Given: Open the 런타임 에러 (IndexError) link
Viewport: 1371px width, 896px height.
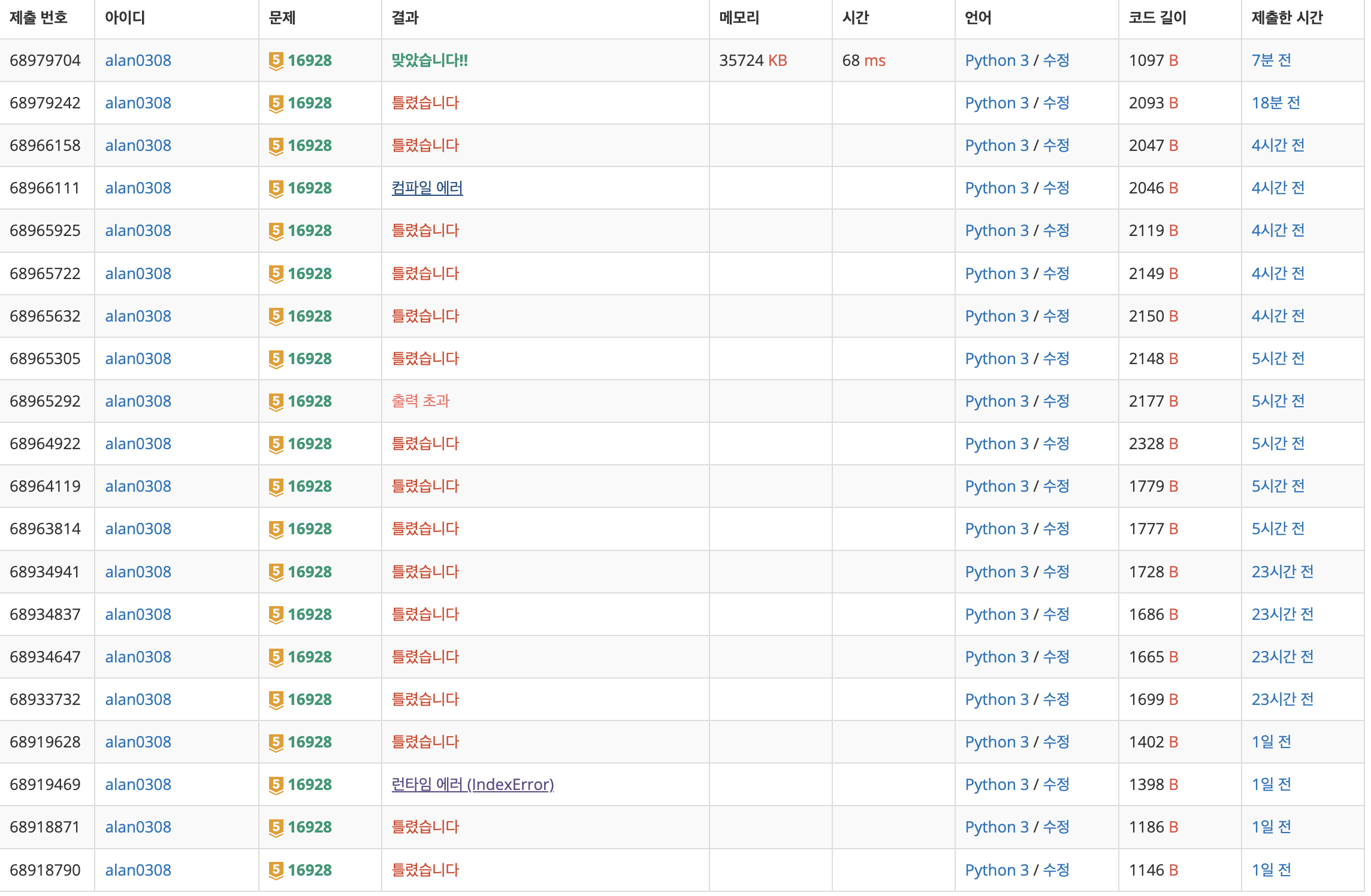Looking at the screenshot, I should coord(472,785).
